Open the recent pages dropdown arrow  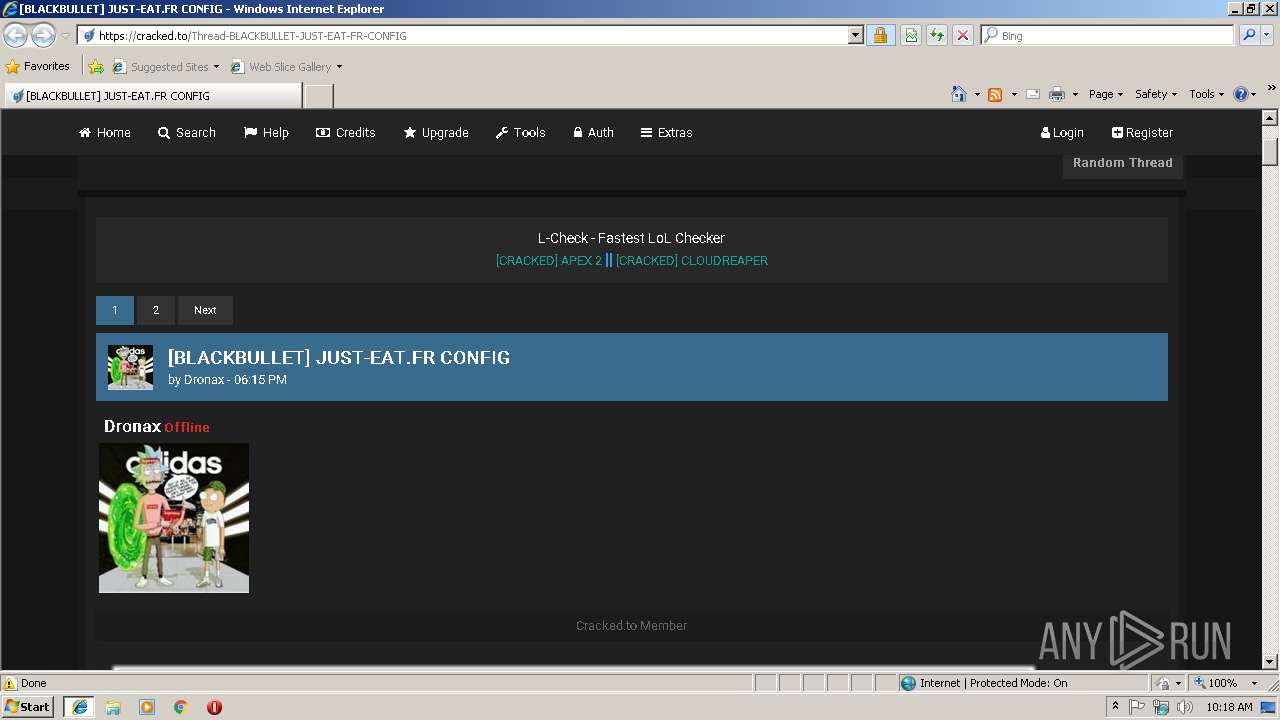point(65,36)
